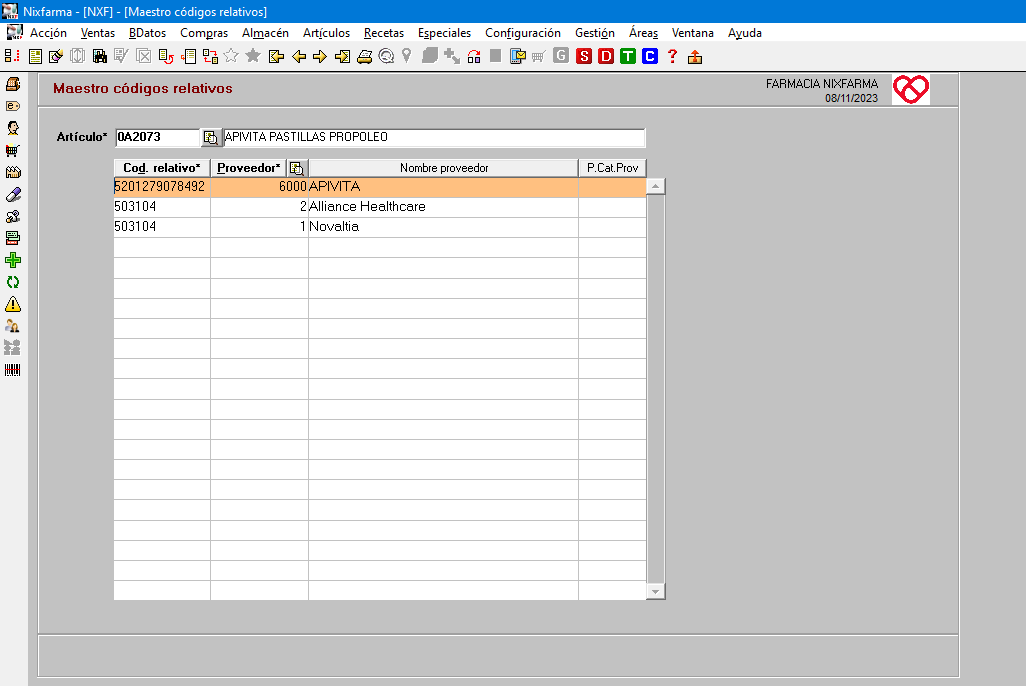The image size is (1026, 686).
Task: Click the magnifier query icon in toolbar
Action: 386,57
